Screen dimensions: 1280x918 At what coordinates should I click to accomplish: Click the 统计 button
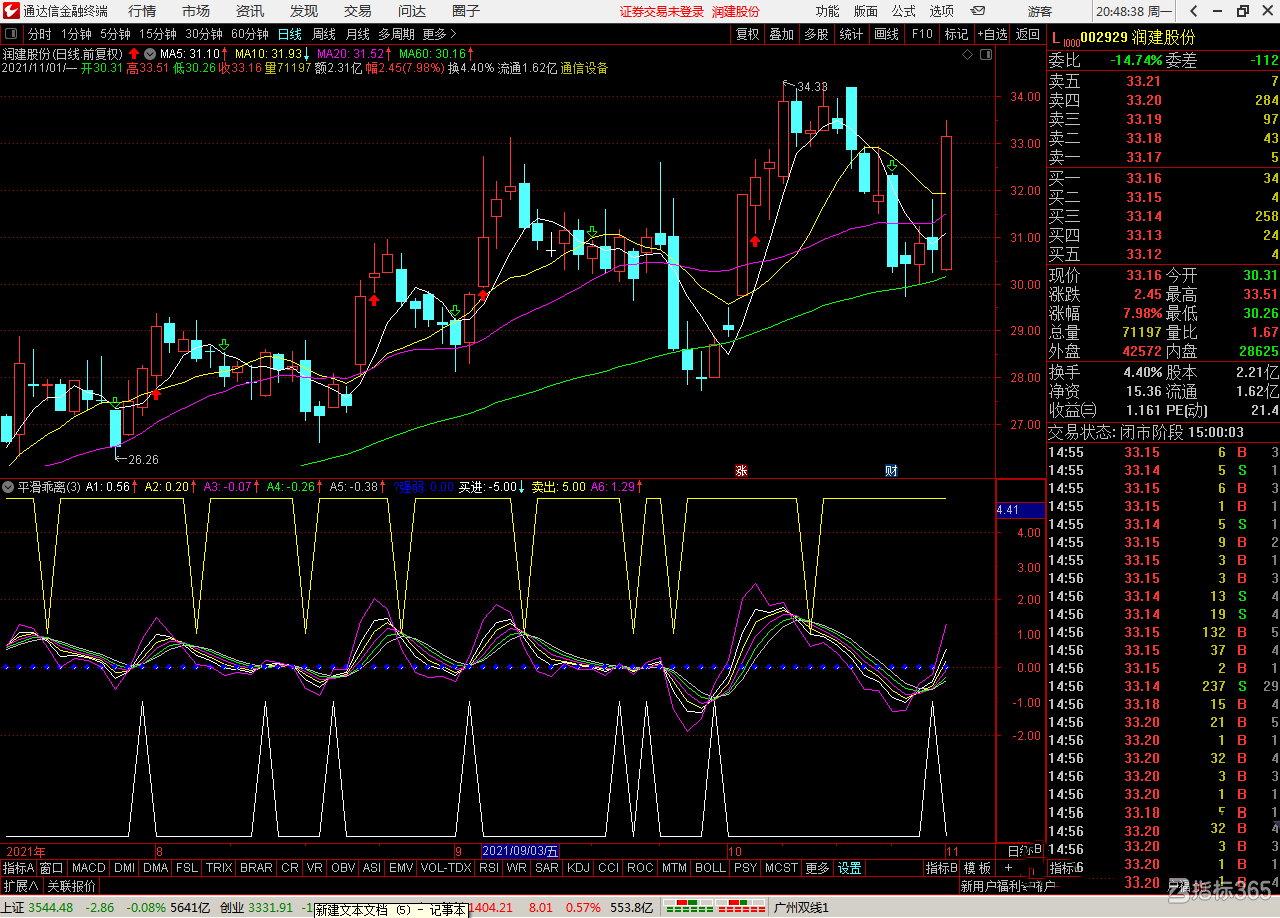pyautogui.click(x=851, y=34)
